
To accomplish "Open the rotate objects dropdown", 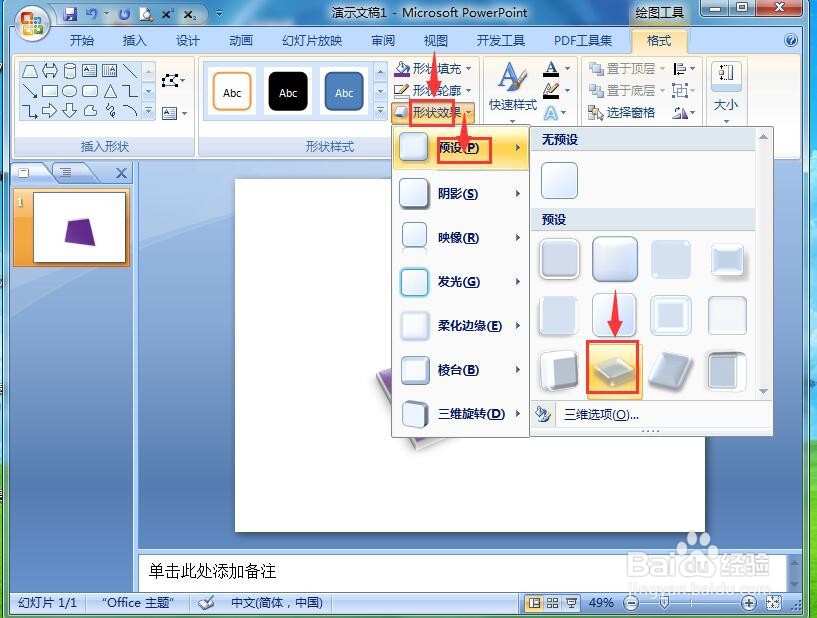I will pos(684,113).
